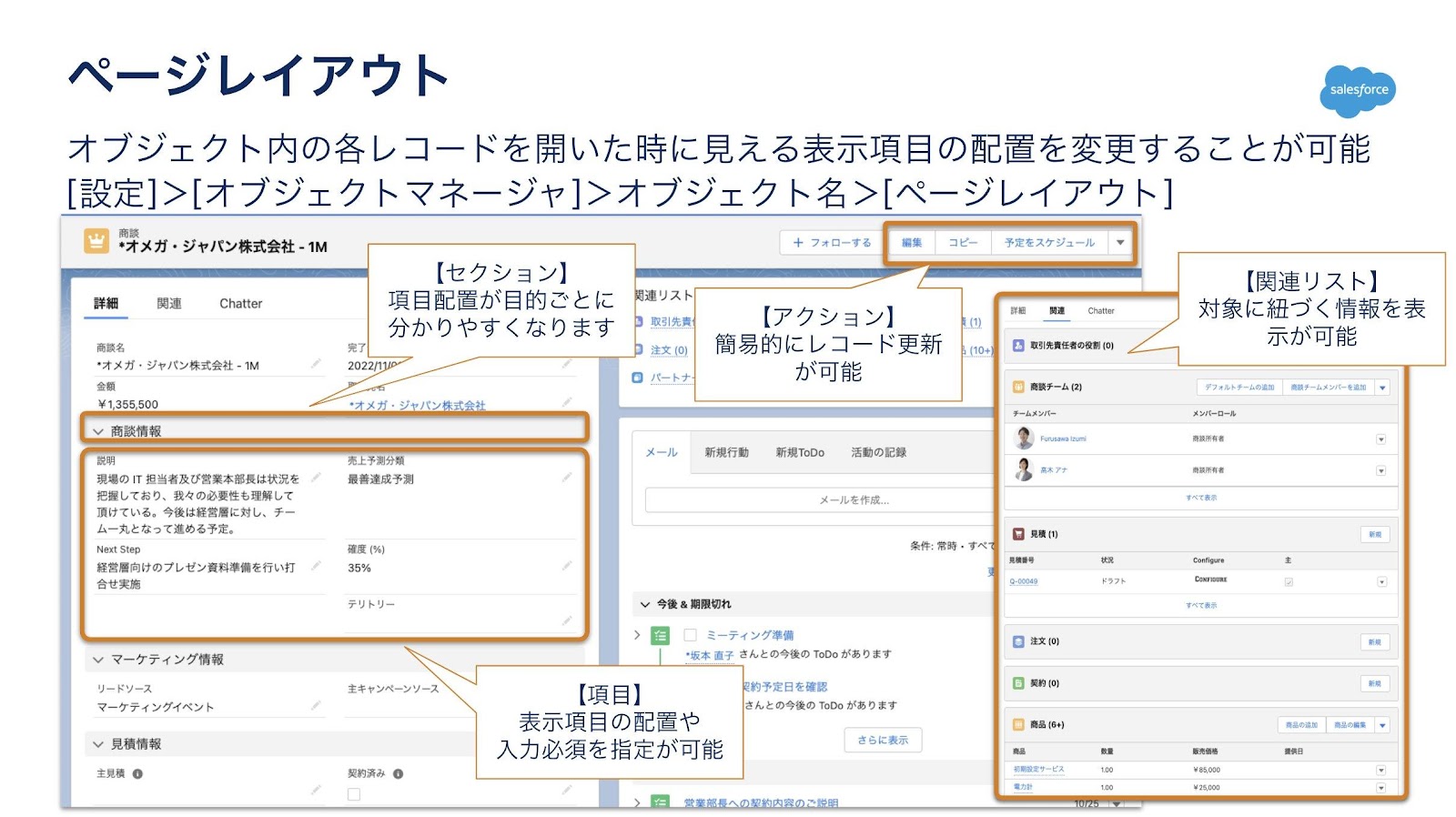1456x817 pixels.
Task: Click the info icon next to 主見積
Action: [x=137, y=774]
